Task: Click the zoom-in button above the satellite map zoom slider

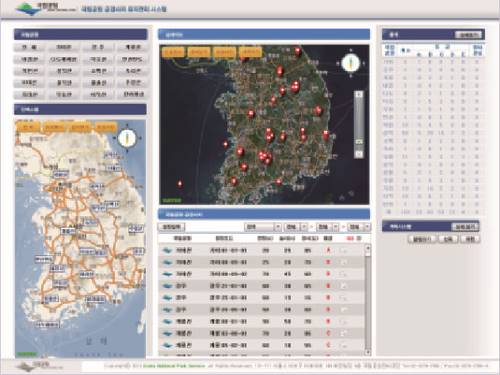Action: pyautogui.click(x=359, y=94)
